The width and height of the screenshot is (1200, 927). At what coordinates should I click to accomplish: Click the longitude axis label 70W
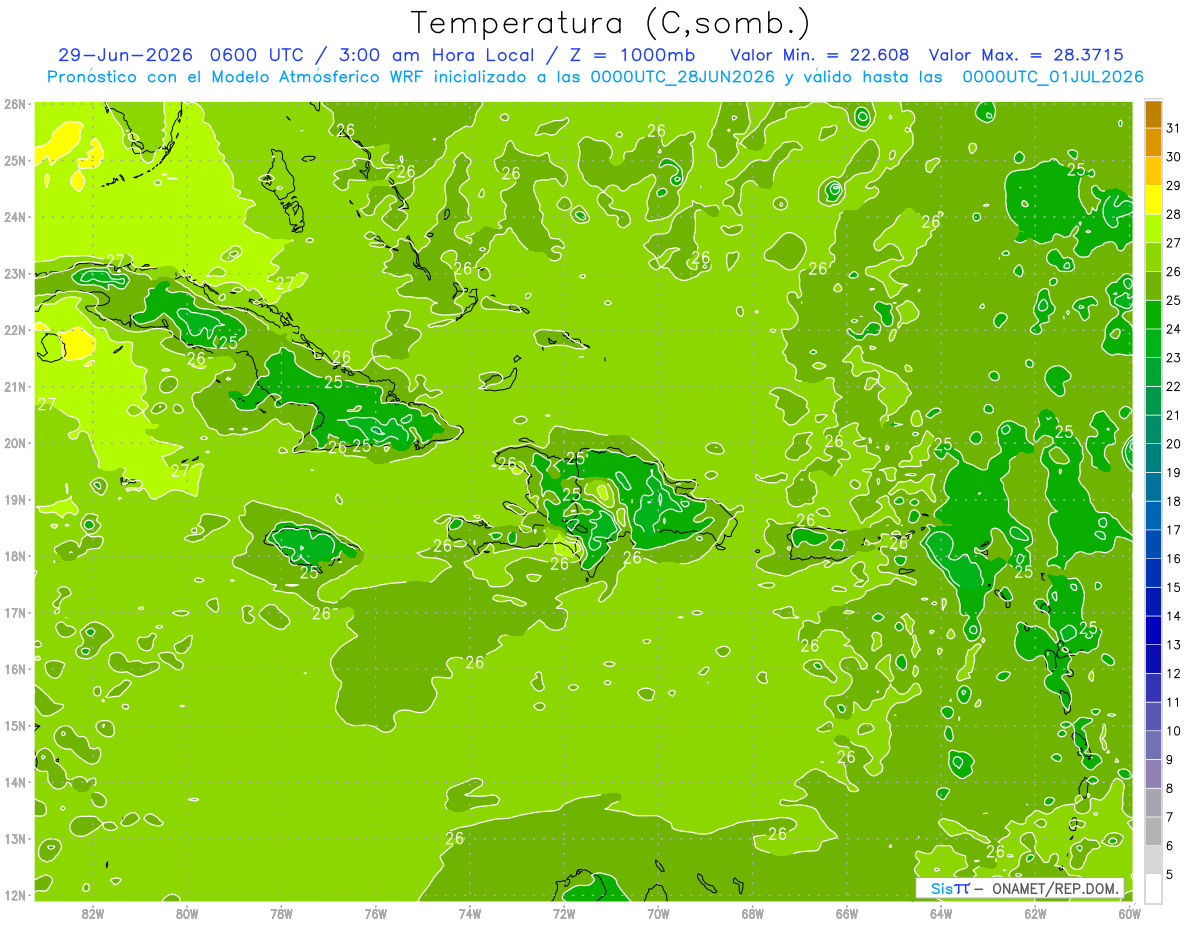pyautogui.click(x=658, y=913)
